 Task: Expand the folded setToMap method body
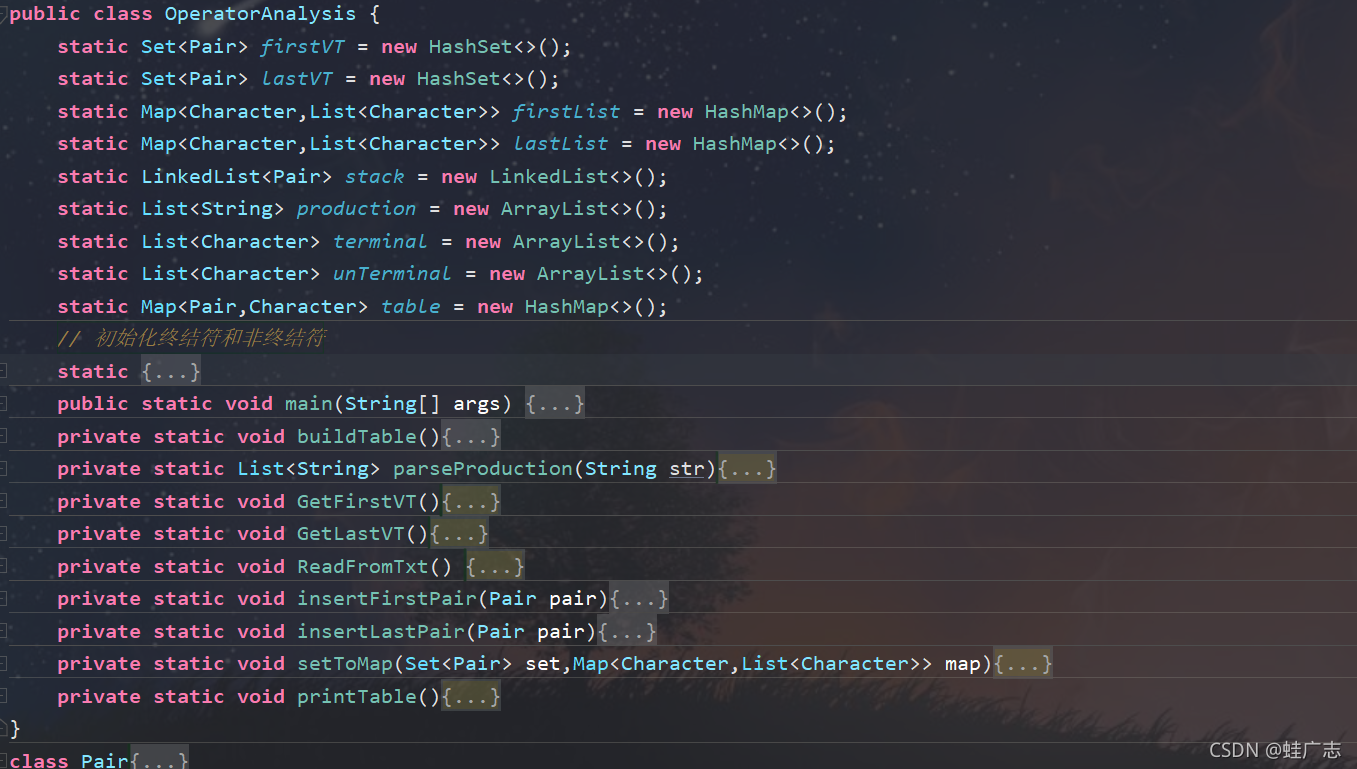tap(1023, 664)
